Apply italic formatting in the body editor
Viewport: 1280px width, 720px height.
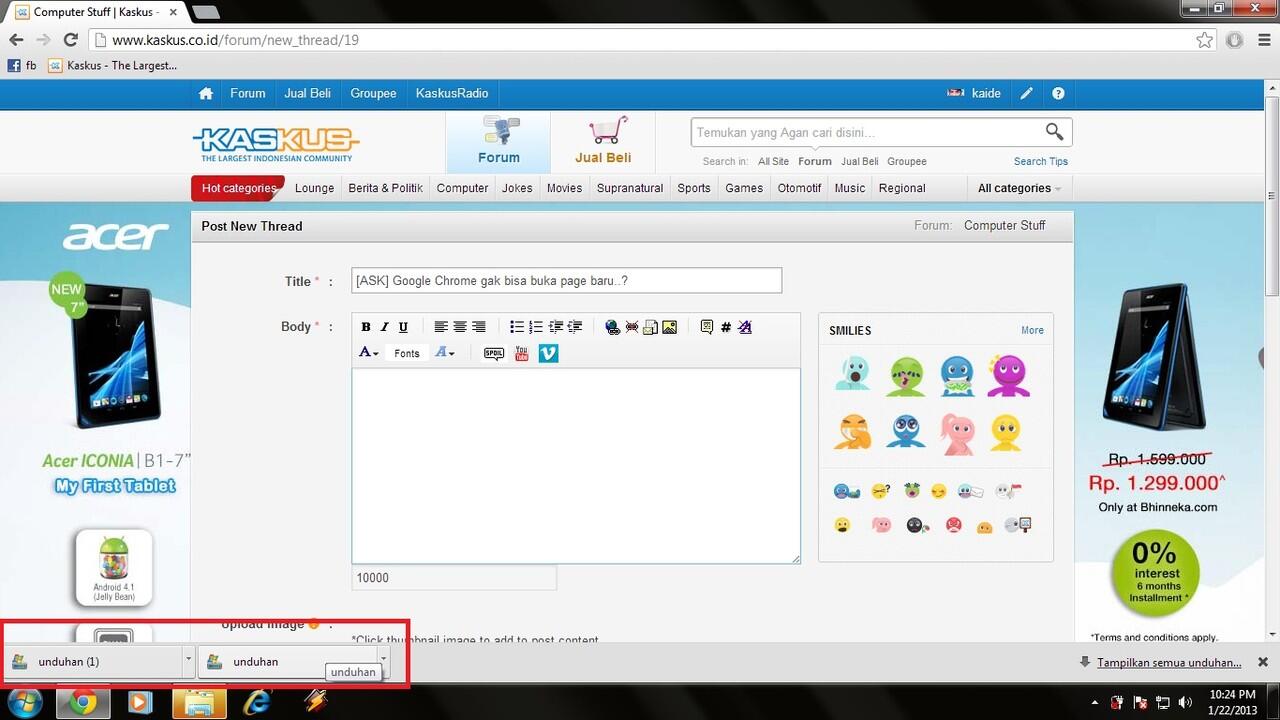coord(384,327)
